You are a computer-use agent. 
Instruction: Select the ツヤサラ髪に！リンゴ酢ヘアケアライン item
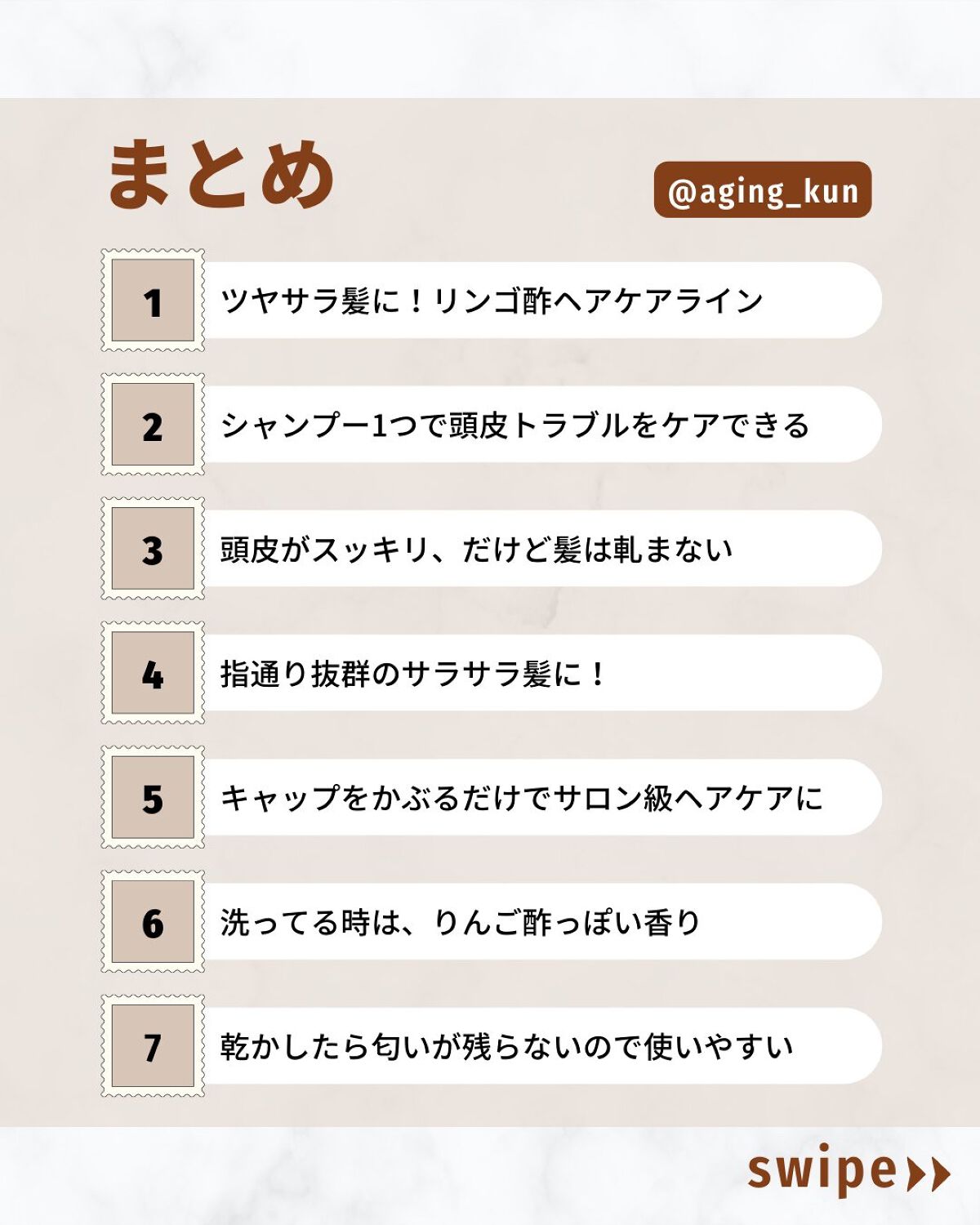point(492,301)
